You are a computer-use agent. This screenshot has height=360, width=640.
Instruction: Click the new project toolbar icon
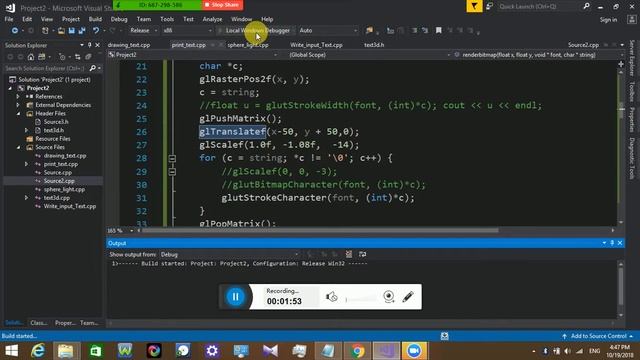pyautogui.click(x=45, y=31)
